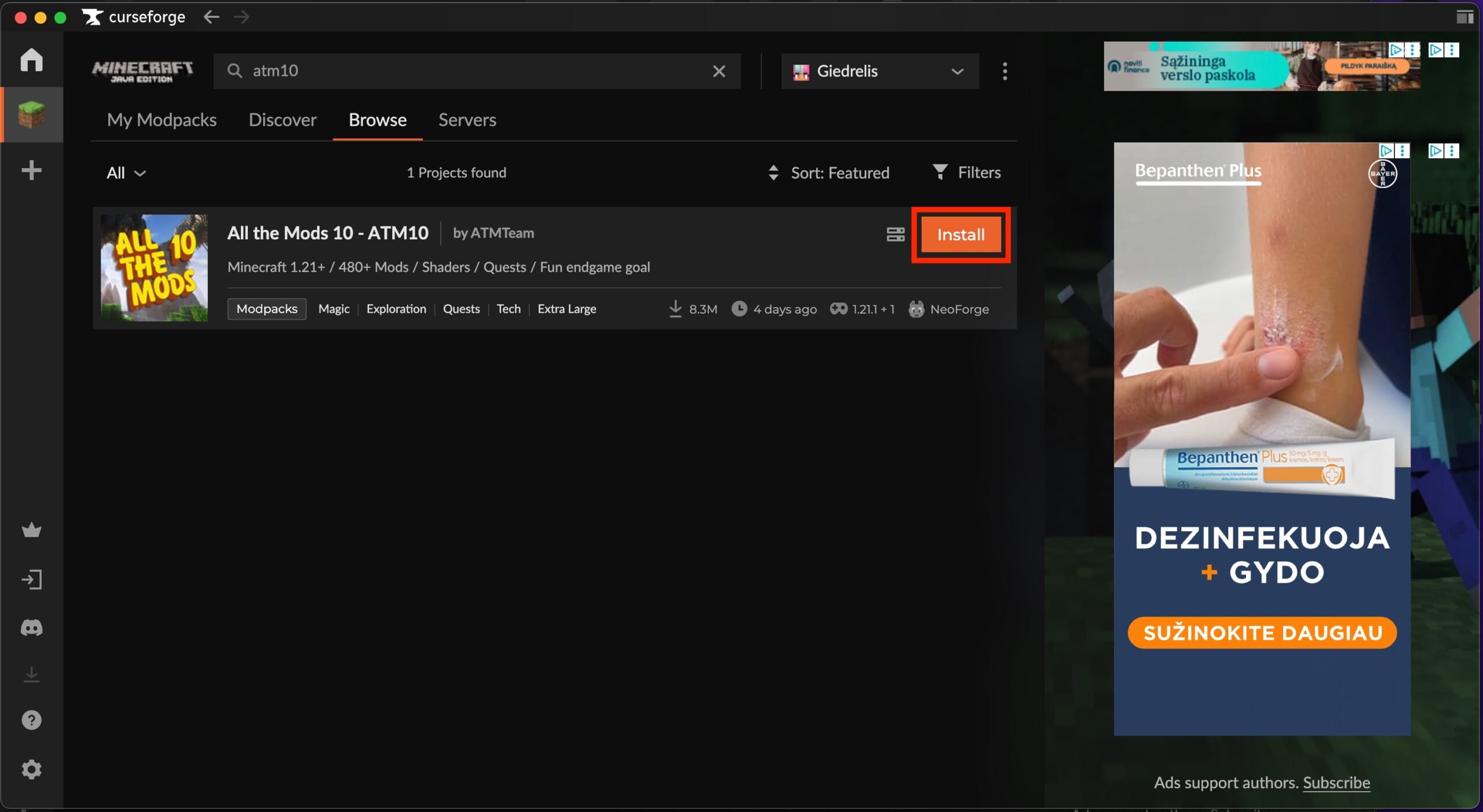Click the Modpacks tag
Screen dimensions: 1483x812
(267, 309)
